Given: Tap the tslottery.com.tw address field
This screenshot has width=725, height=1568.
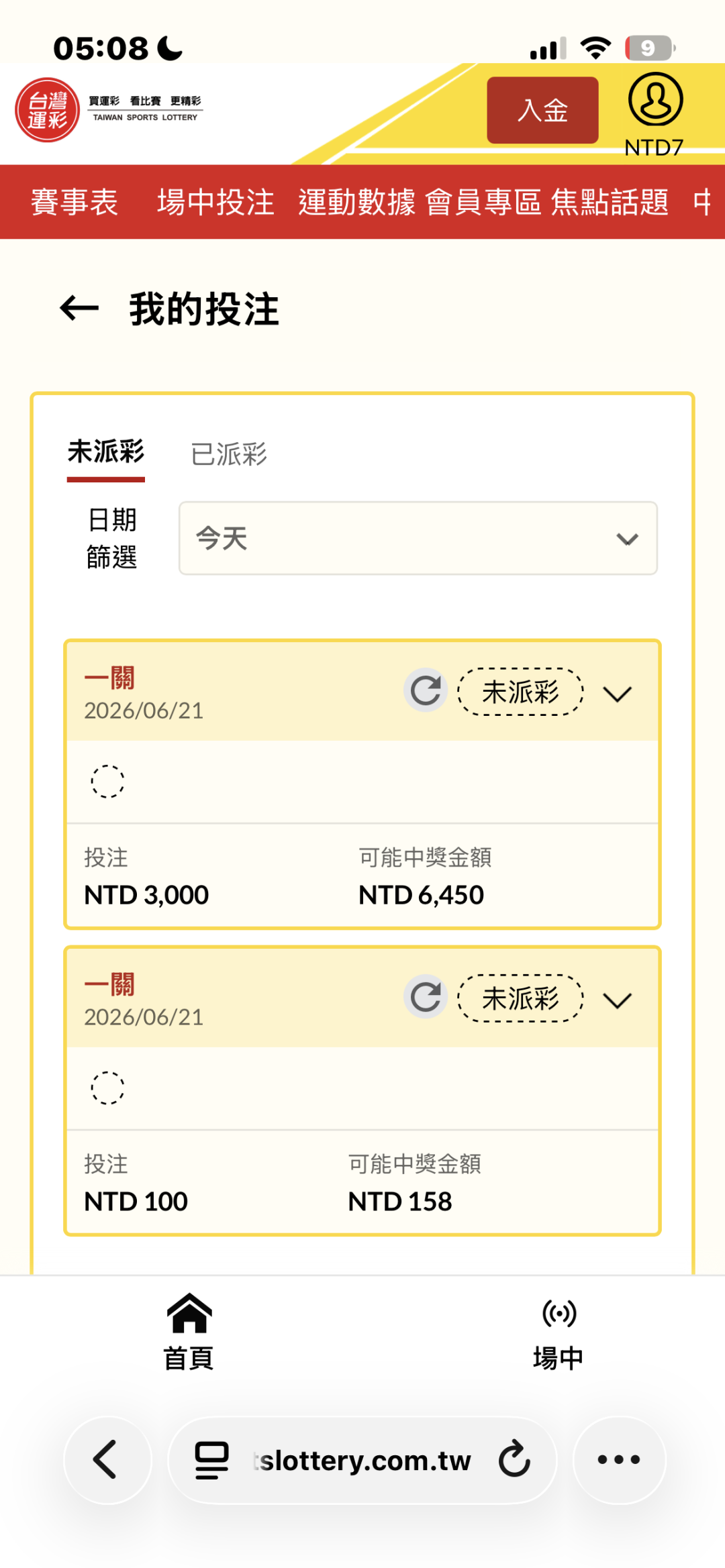Looking at the screenshot, I should (362, 1461).
